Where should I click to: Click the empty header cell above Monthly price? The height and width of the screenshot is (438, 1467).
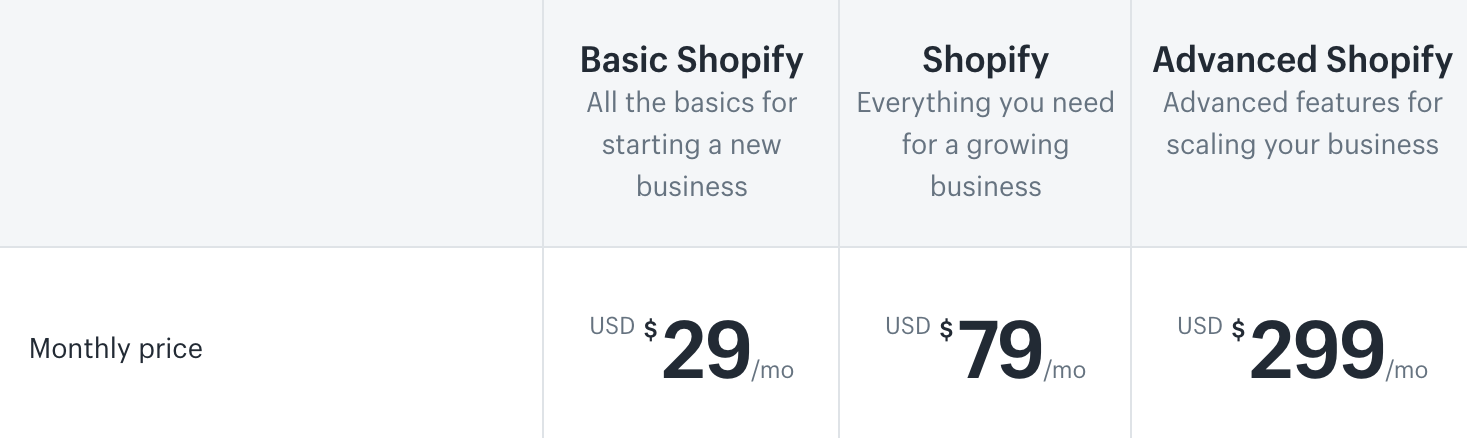[x=271, y=123]
